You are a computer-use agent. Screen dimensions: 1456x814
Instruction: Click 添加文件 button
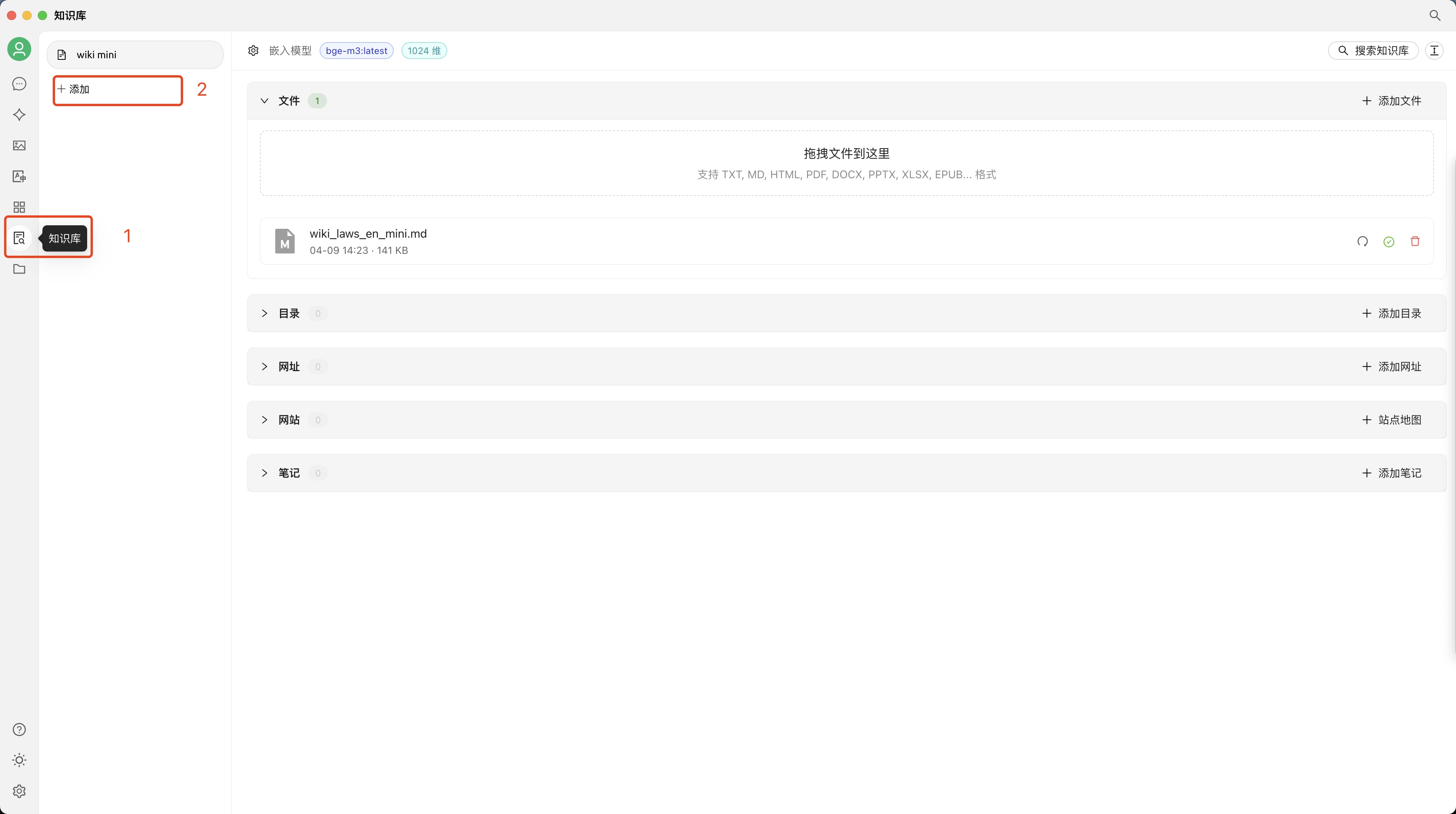1392,101
